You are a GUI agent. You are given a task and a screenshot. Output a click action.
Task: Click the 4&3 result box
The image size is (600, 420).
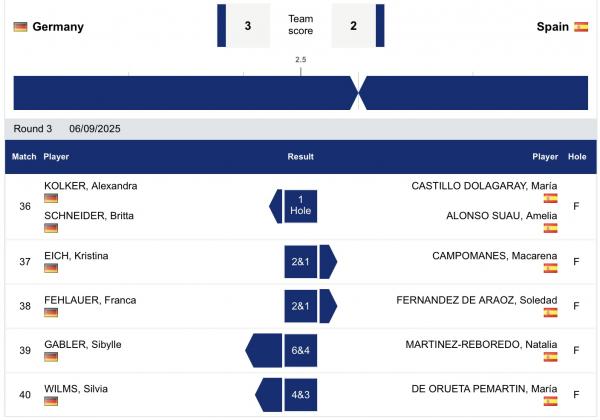300,395
